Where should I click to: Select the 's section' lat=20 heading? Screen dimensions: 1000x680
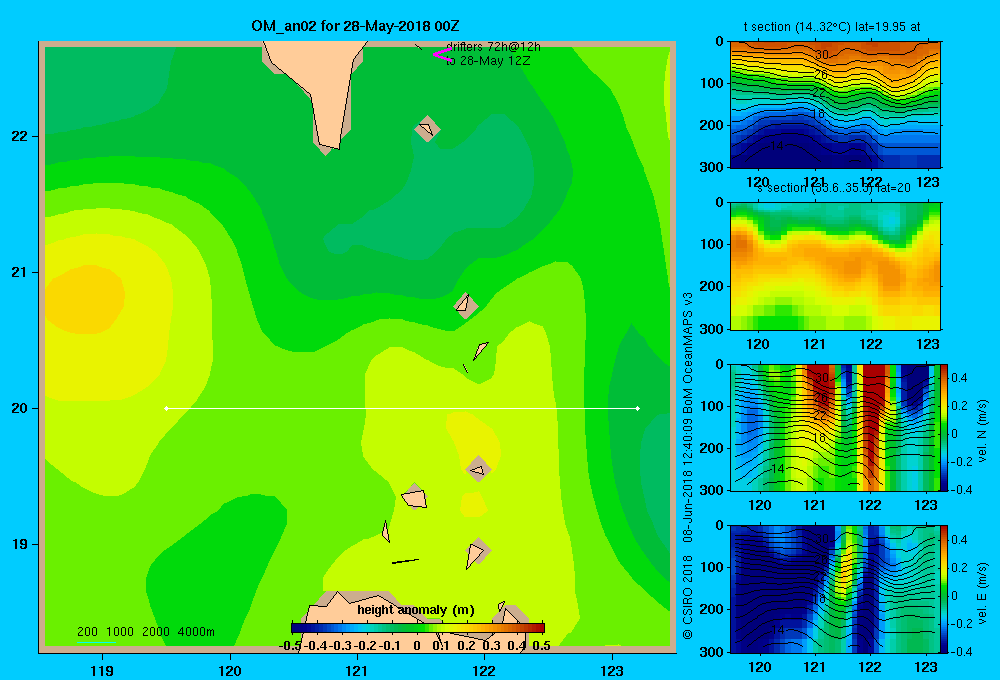[x=834, y=188]
